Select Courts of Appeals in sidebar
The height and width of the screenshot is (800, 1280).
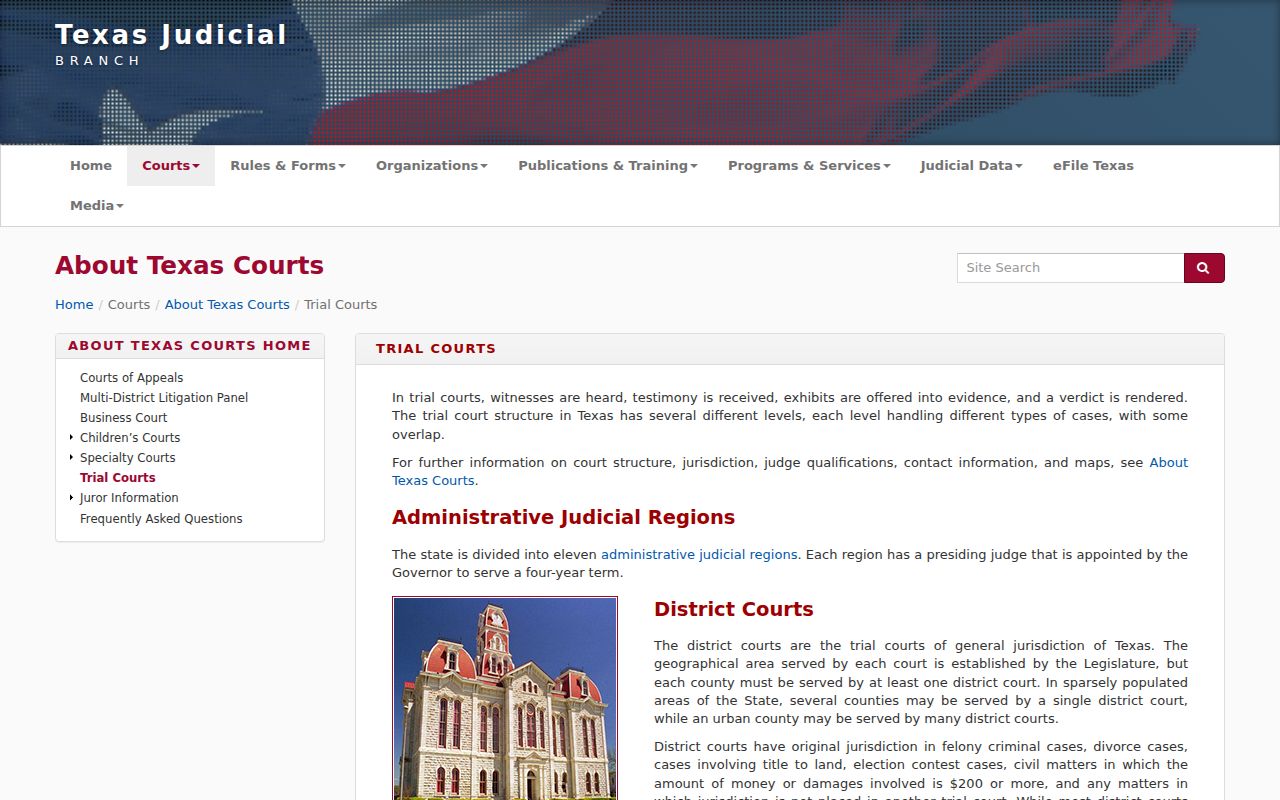[x=132, y=378]
